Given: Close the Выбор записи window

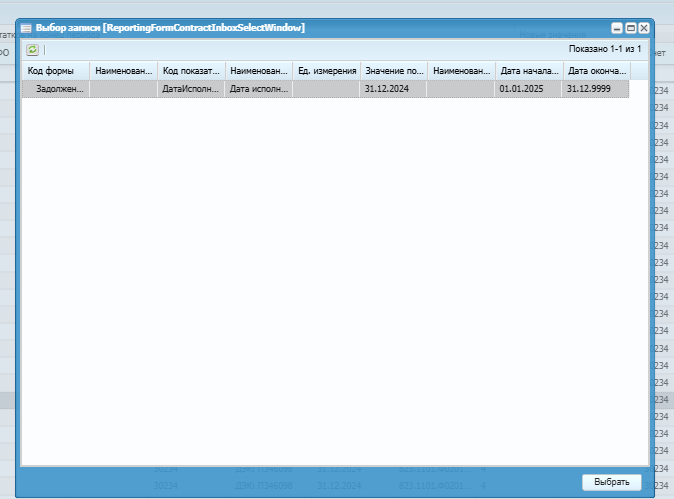Looking at the screenshot, I should pos(644,28).
